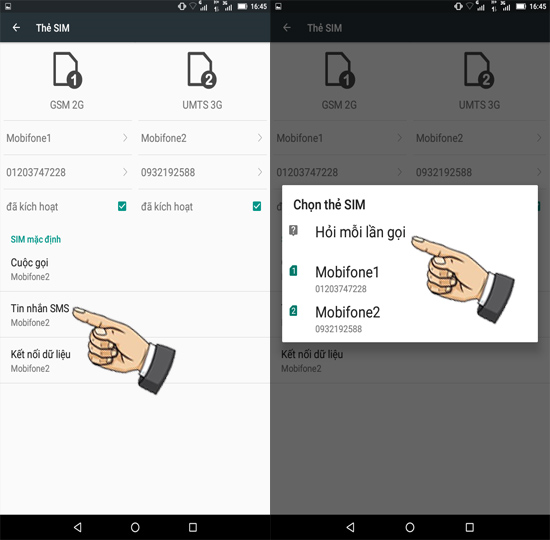Viewport: 550px width, 540px height.
Task: Tap Chọn thẻ SIM dialog title
Action: [x=329, y=205]
